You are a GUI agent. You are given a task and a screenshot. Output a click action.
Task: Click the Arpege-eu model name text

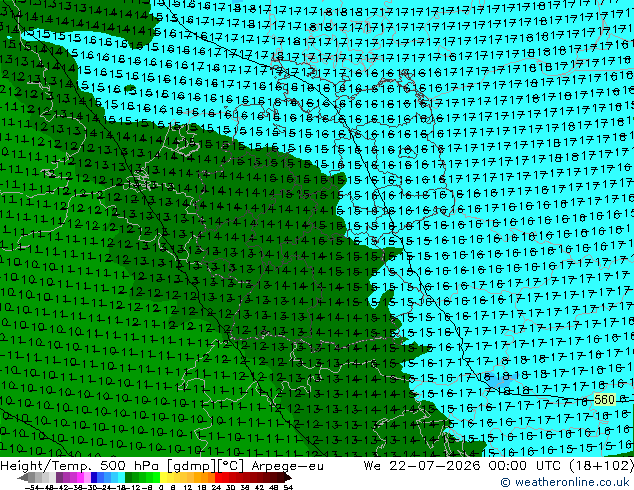pos(287,466)
